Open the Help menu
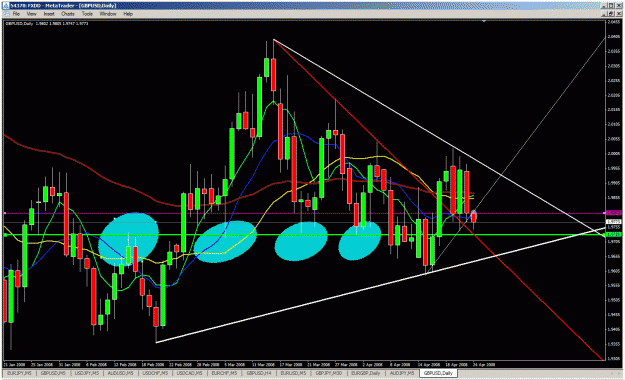Screen dimensions: 625x380 [128, 14]
